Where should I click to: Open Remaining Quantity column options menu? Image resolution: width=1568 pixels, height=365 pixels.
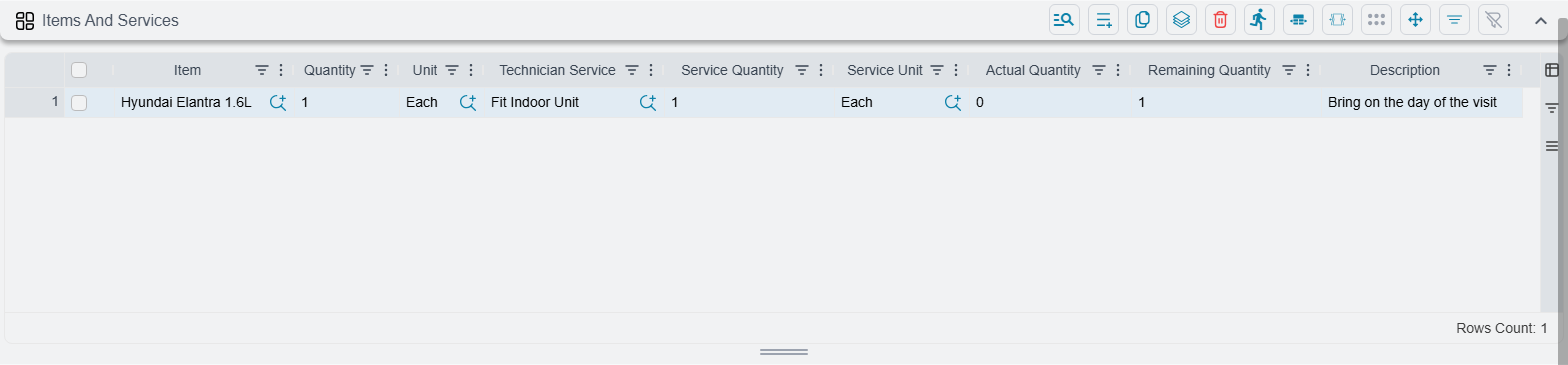point(1308,70)
